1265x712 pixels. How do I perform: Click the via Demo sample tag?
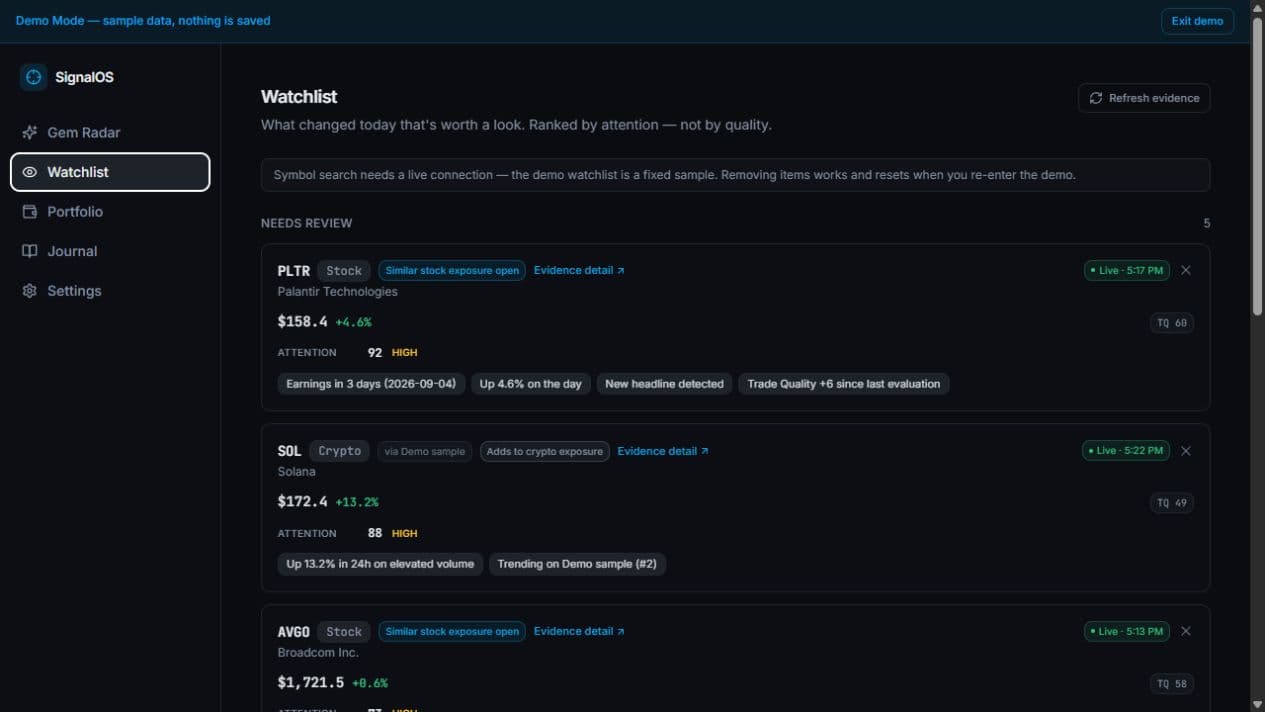(x=425, y=451)
